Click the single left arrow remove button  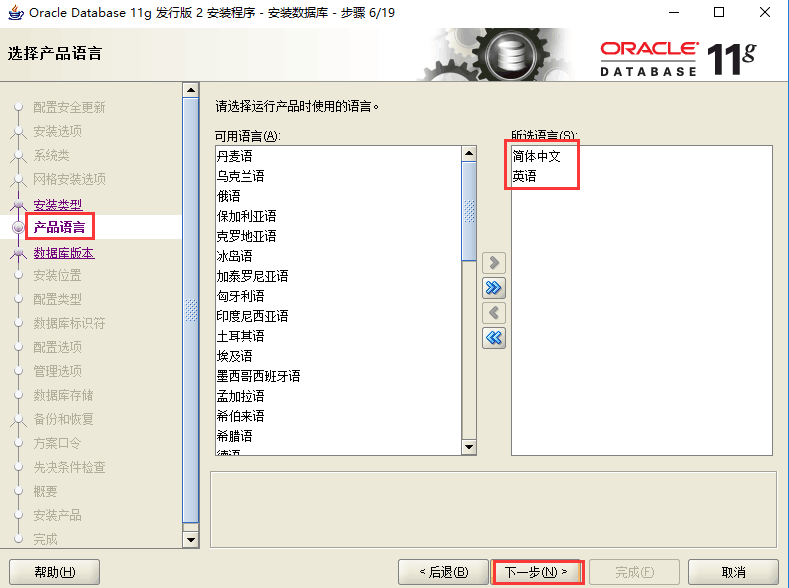[494, 313]
